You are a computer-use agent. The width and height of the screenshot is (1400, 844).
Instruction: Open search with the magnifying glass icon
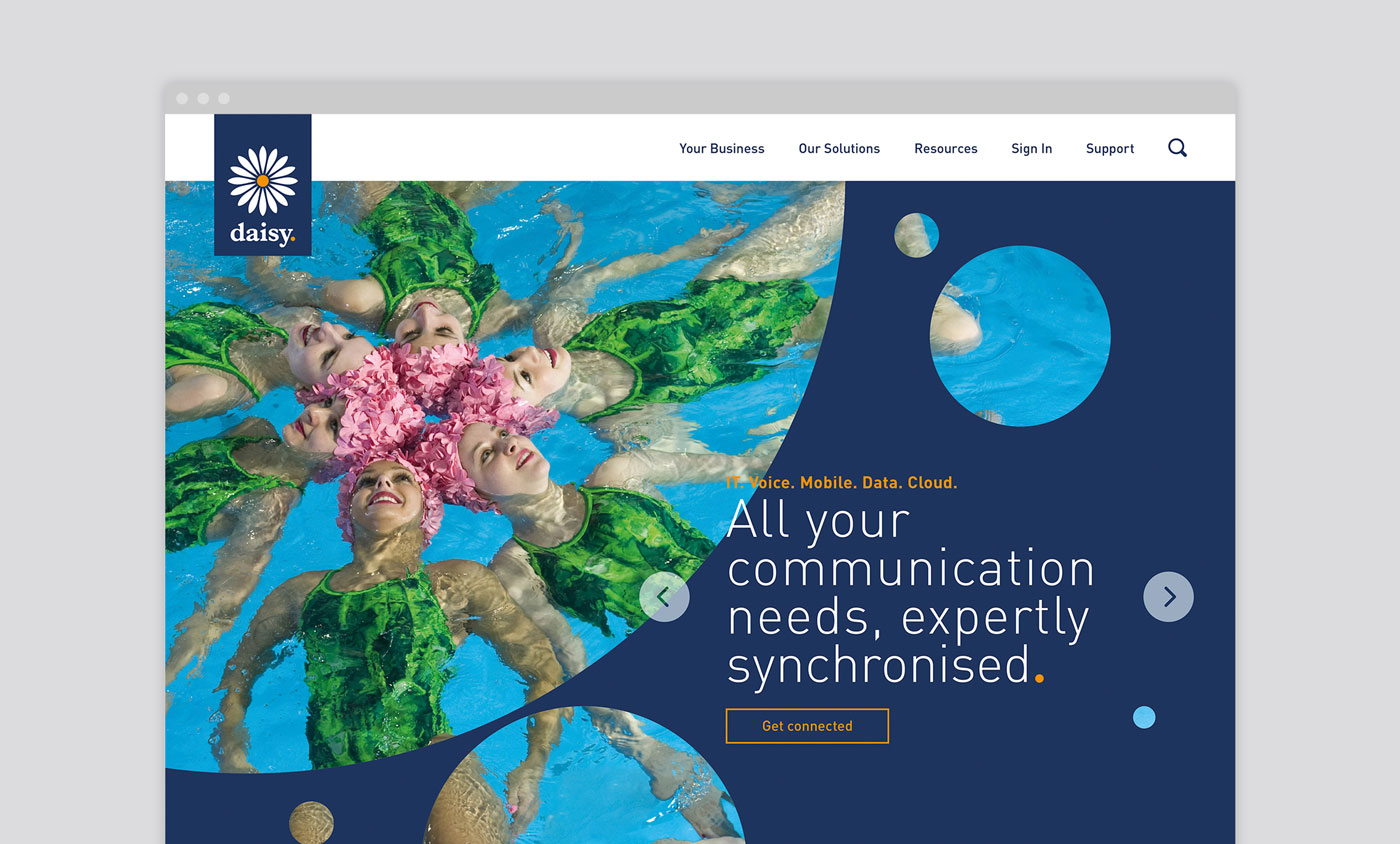point(1177,148)
